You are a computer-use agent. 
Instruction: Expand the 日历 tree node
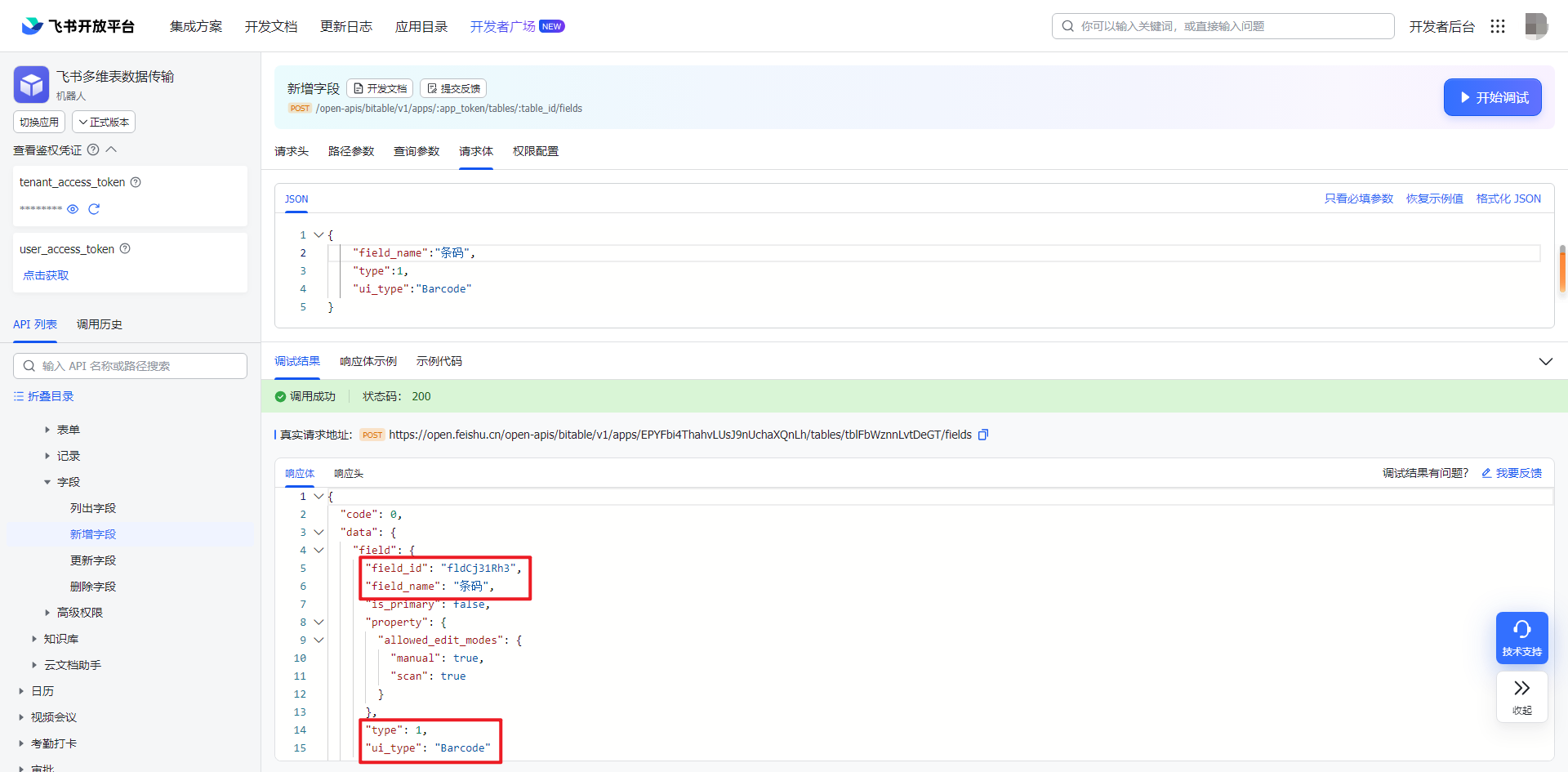21,691
